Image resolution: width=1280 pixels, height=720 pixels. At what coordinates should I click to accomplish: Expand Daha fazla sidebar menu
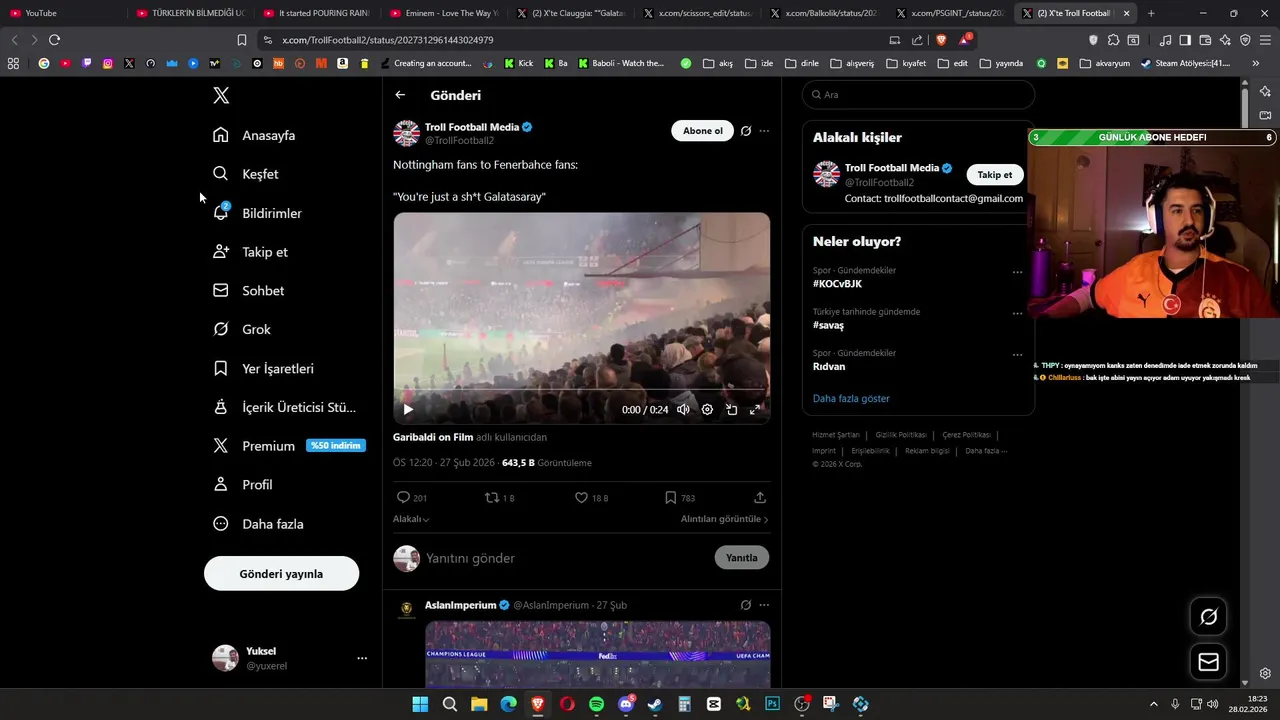pos(258,524)
